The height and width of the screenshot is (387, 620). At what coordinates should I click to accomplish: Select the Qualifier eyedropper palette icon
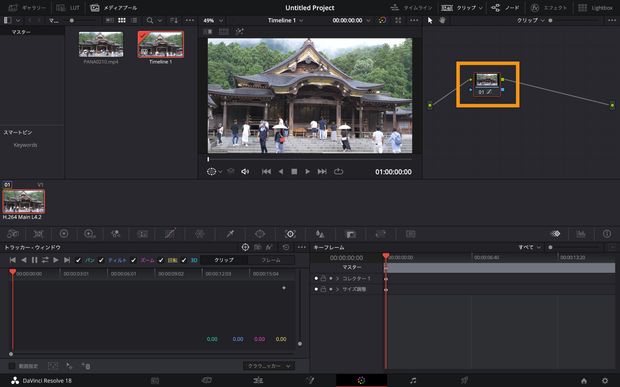coord(230,234)
